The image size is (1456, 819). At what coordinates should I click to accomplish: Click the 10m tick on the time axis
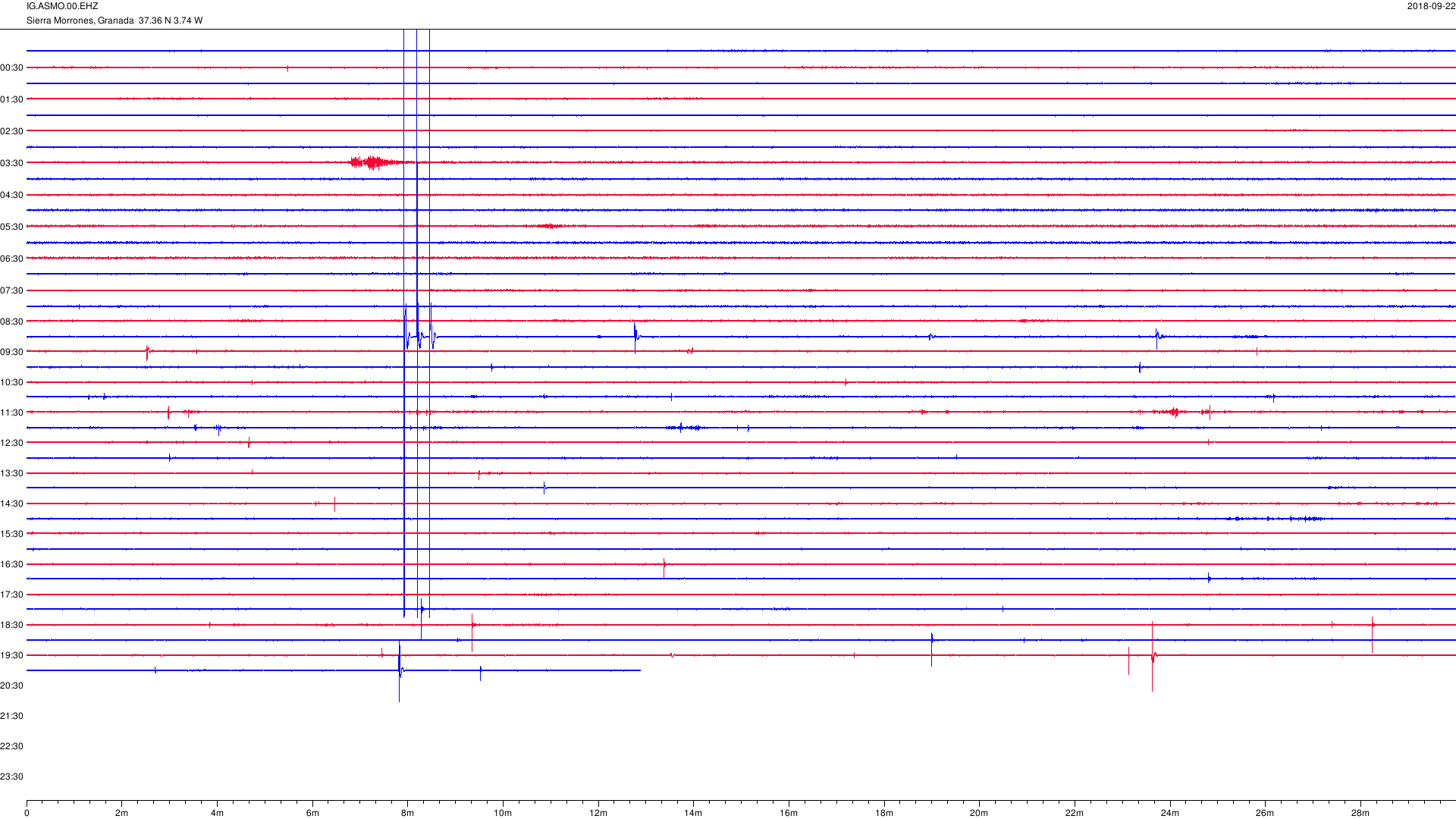503,813
